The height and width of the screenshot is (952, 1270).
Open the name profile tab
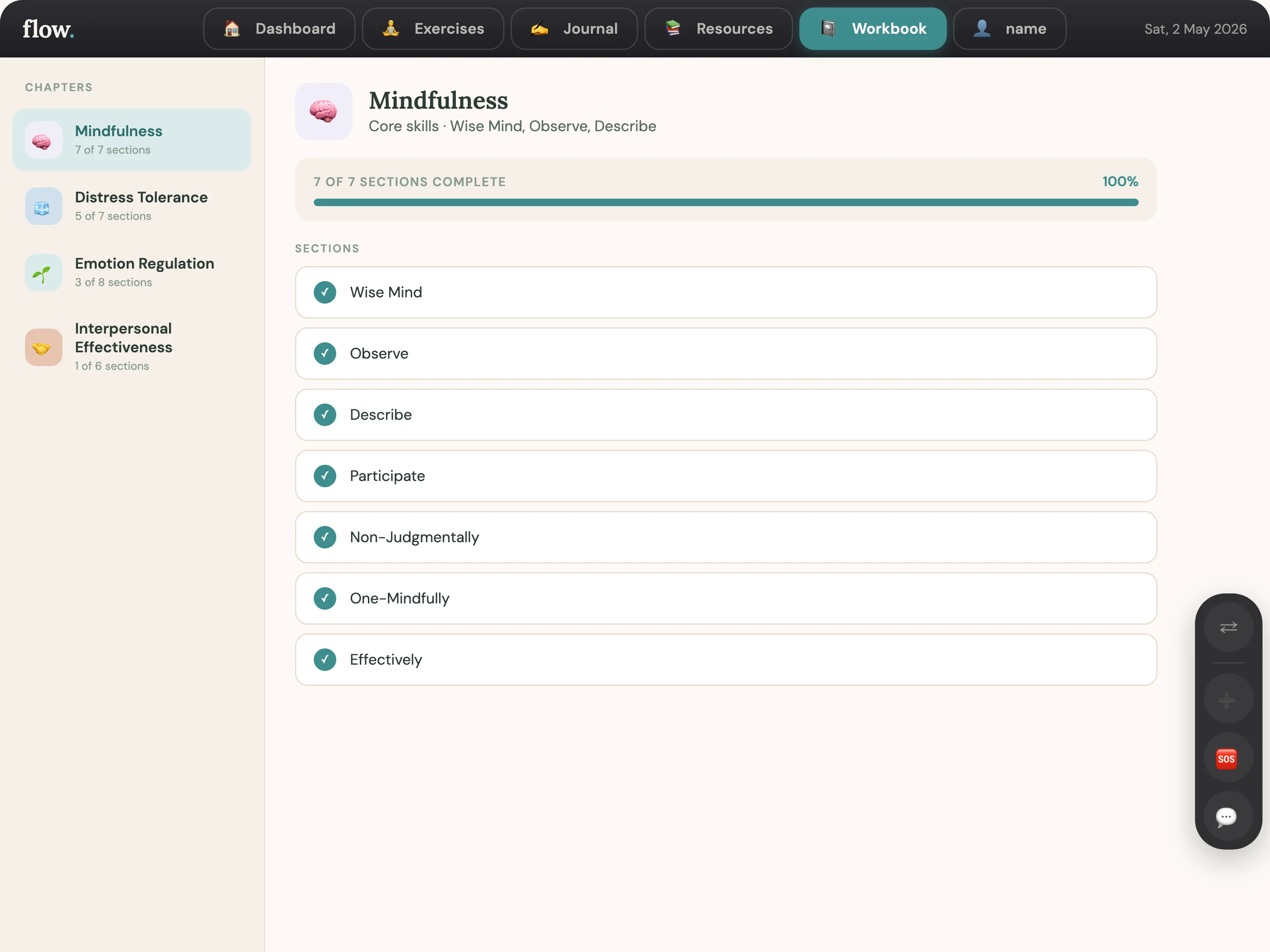click(x=1009, y=29)
